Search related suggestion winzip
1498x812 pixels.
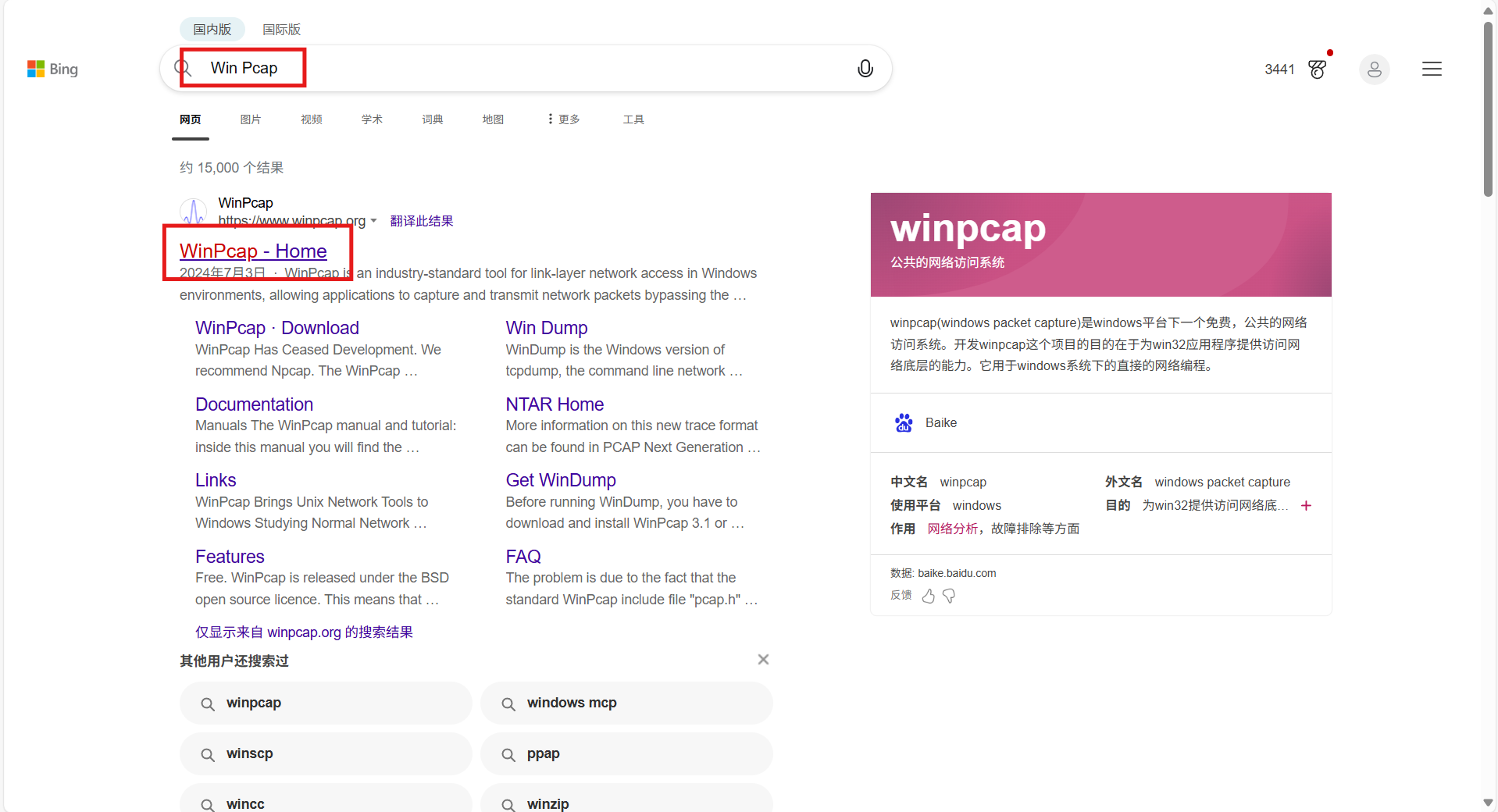point(626,800)
